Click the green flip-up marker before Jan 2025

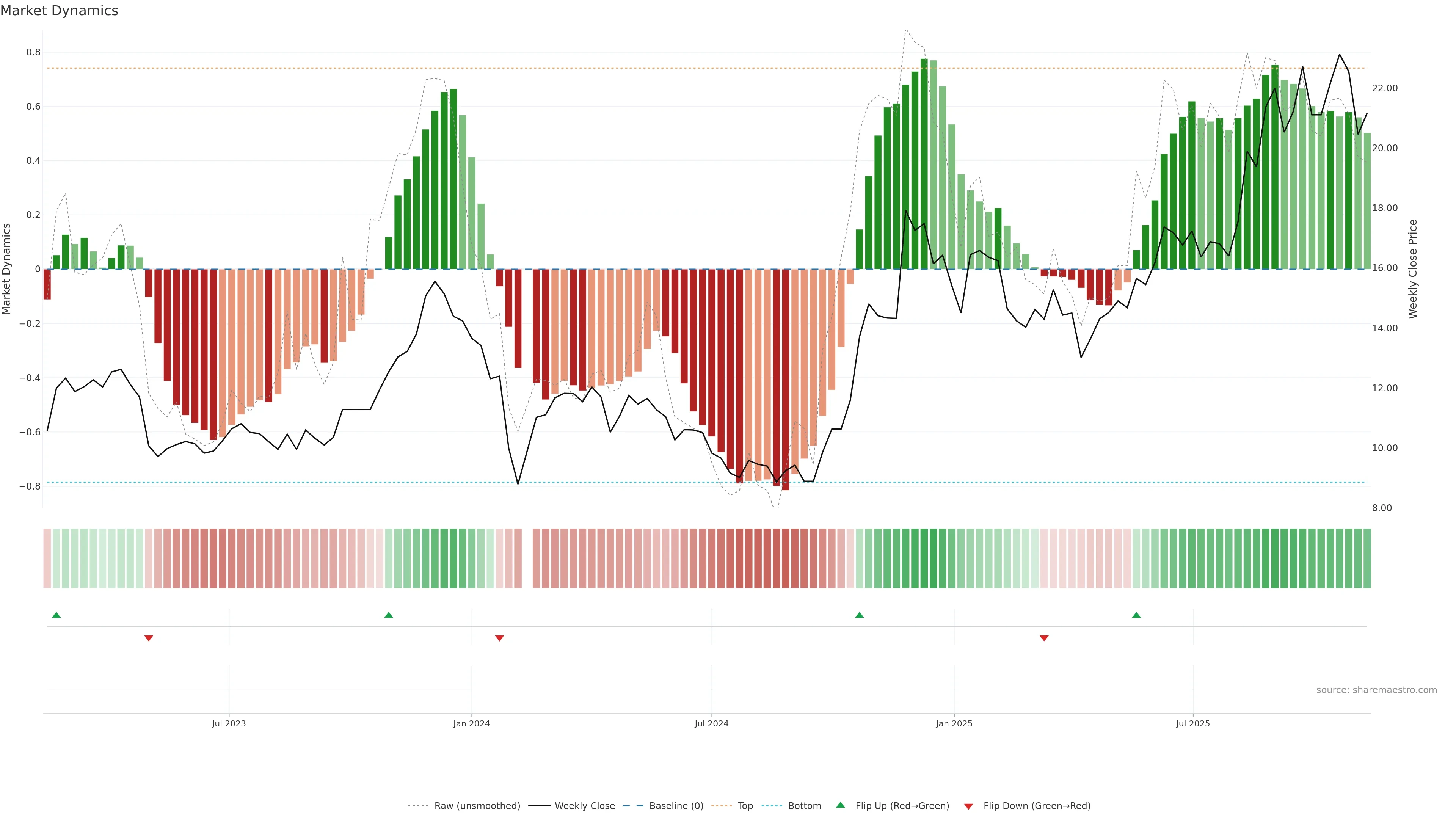coord(859,615)
